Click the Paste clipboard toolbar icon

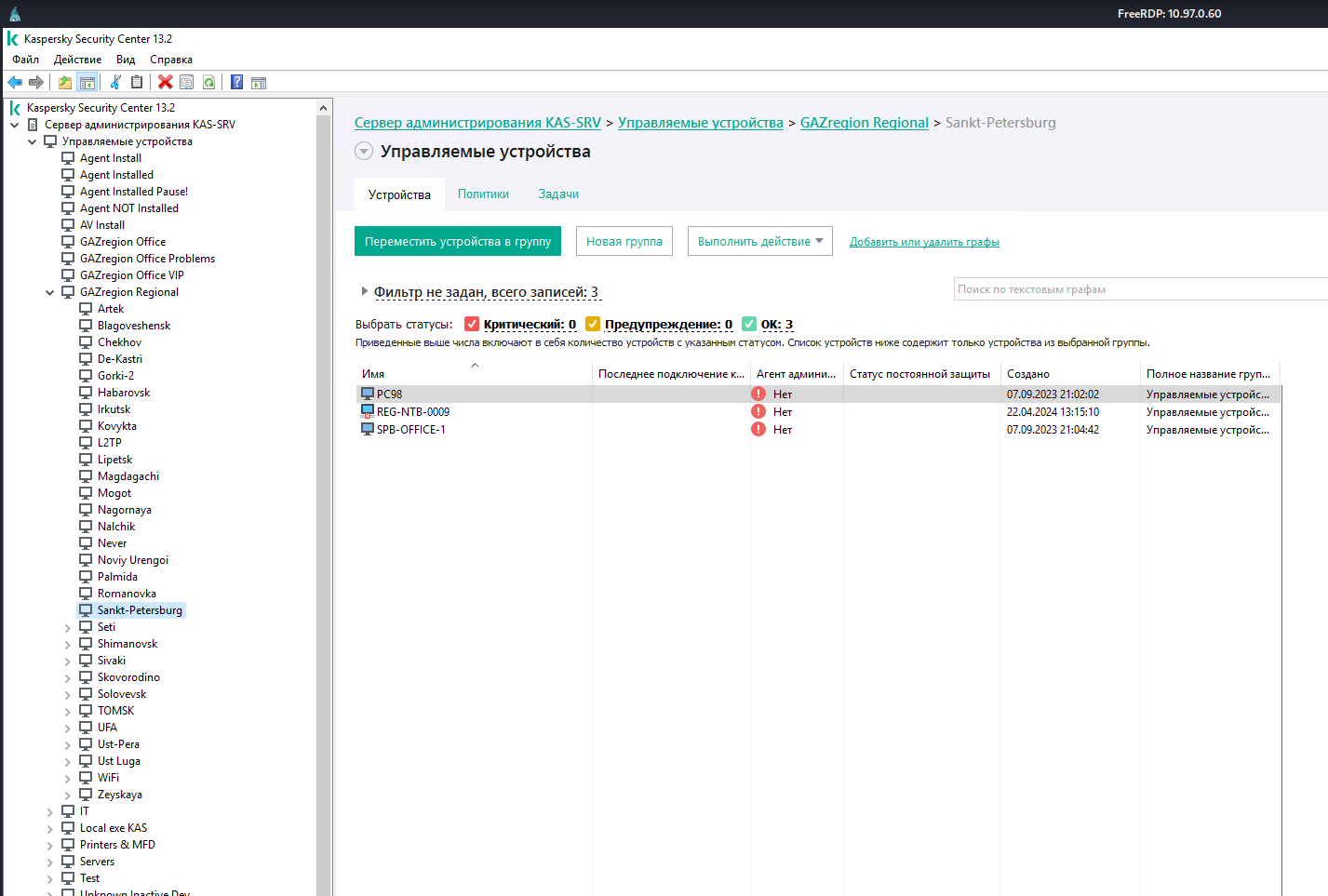pos(137,82)
